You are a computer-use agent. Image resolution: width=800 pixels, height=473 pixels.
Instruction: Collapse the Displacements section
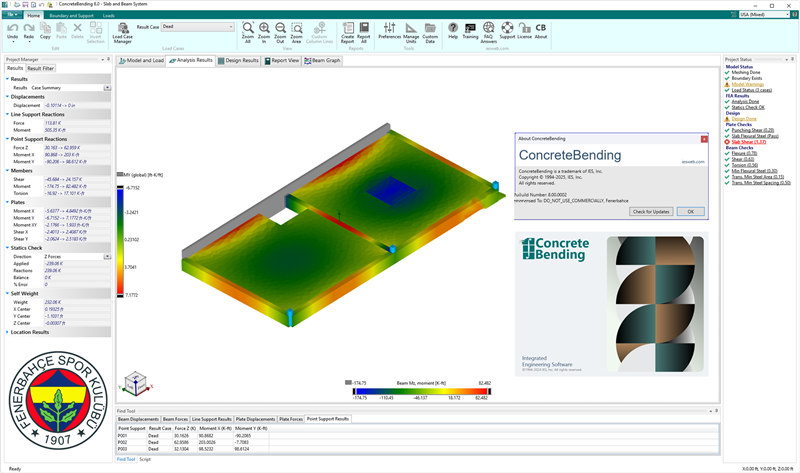(x=7, y=96)
